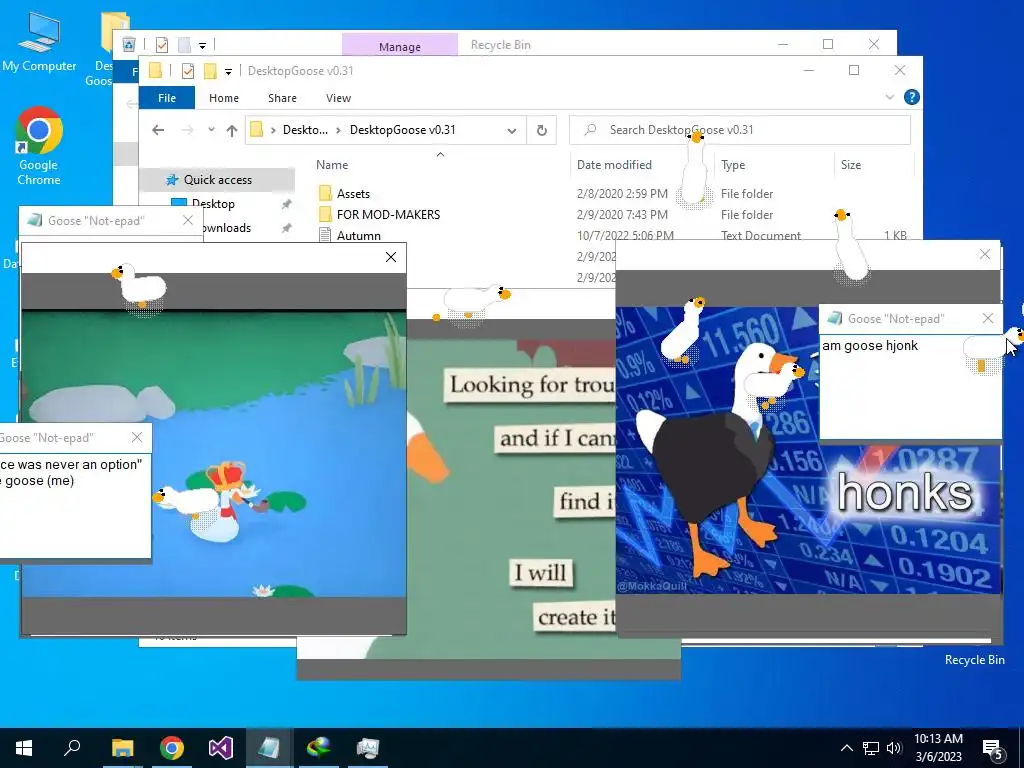Open Visual Studio from the taskbar
The width and height of the screenshot is (1024, 768).
tap(221, 748)
